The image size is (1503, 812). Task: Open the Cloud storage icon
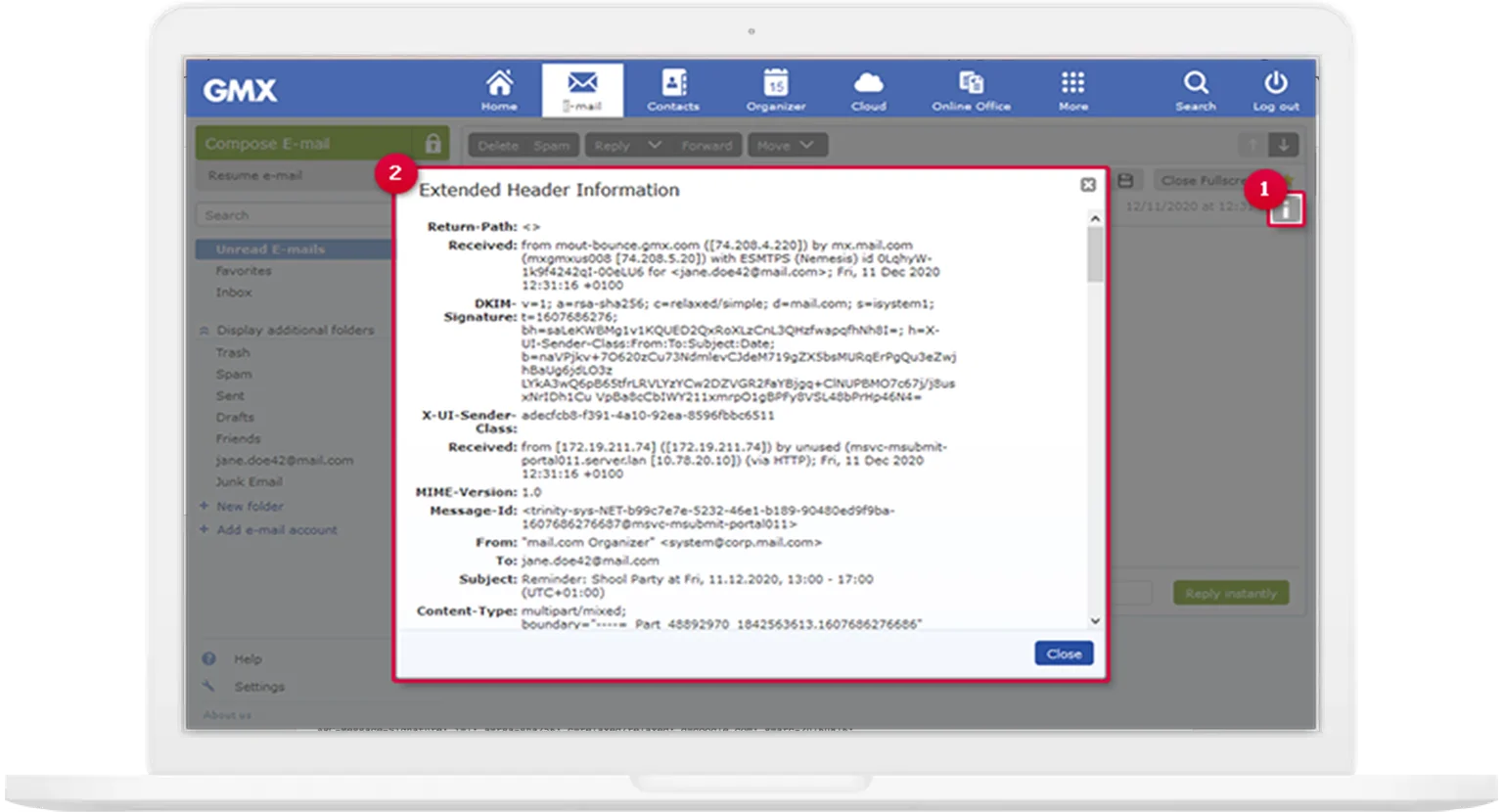868,90
